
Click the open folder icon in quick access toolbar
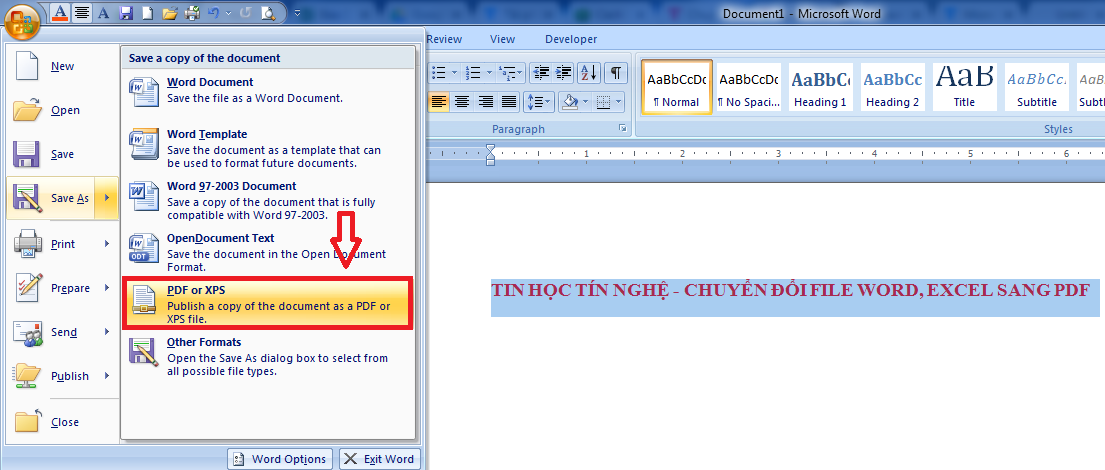(x=169, y=13)
